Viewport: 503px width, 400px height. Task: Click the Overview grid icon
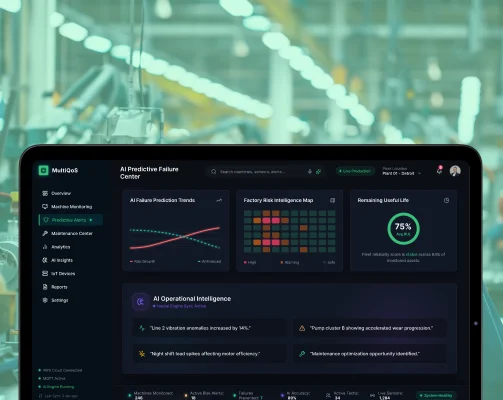pos(45,193)
